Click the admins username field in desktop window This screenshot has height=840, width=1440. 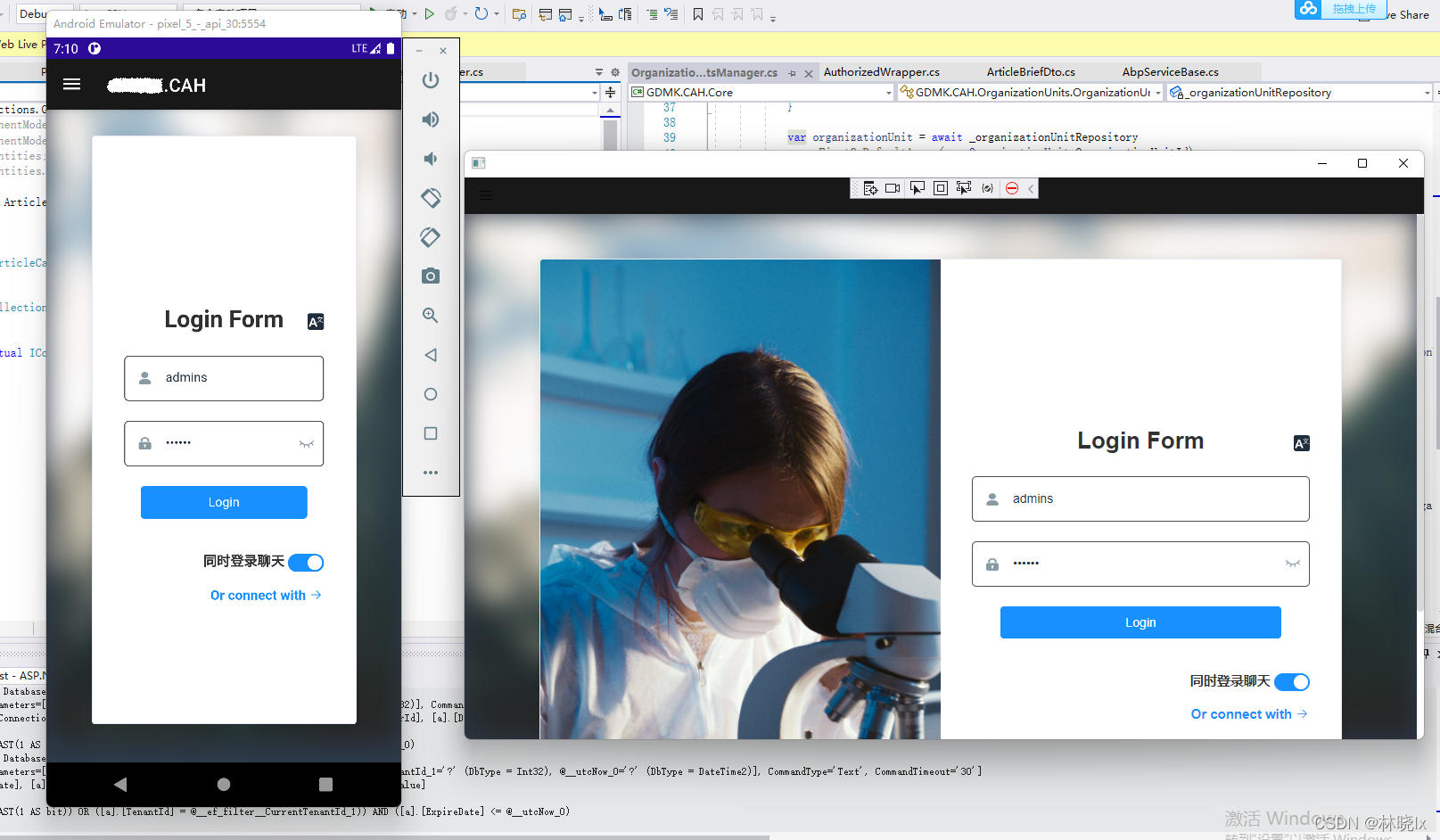(x=1140, y=499)
